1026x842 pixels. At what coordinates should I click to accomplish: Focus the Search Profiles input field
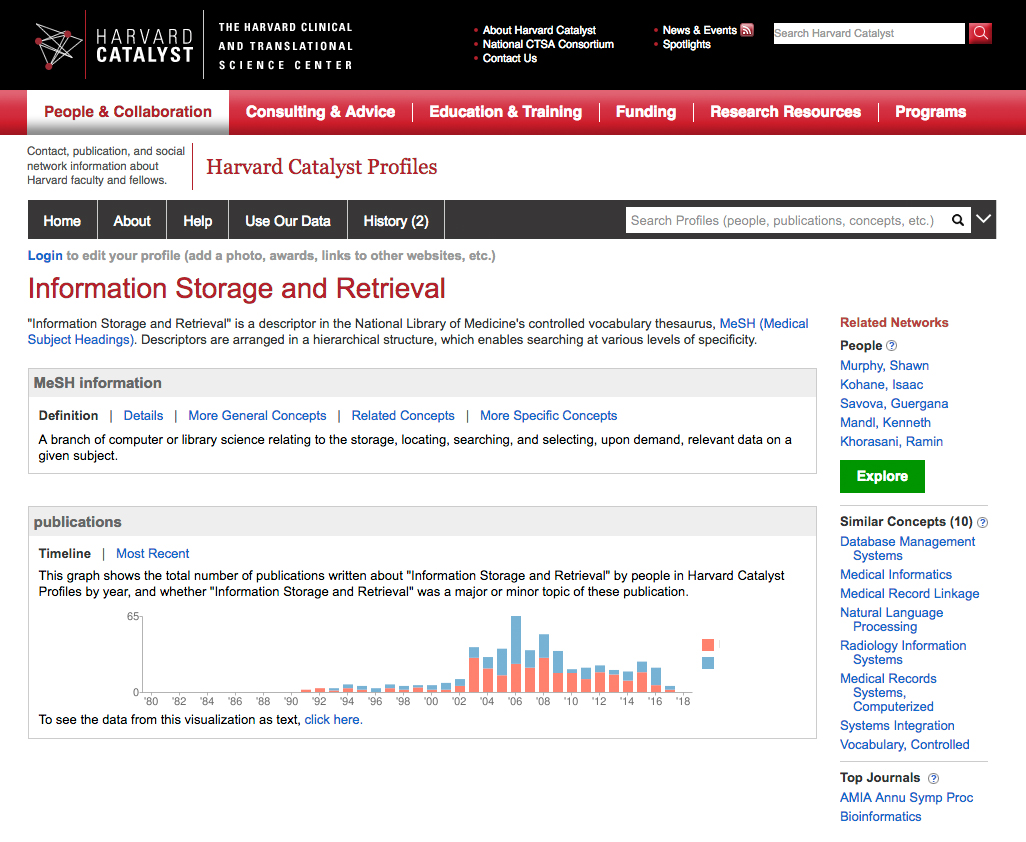click(x=787, y=220)
